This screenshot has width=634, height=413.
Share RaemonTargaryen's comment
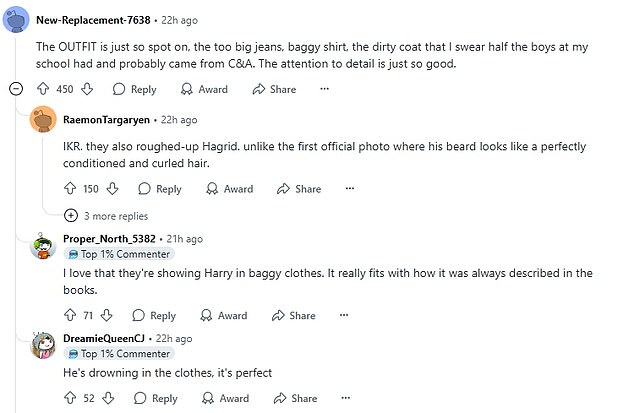299,189
